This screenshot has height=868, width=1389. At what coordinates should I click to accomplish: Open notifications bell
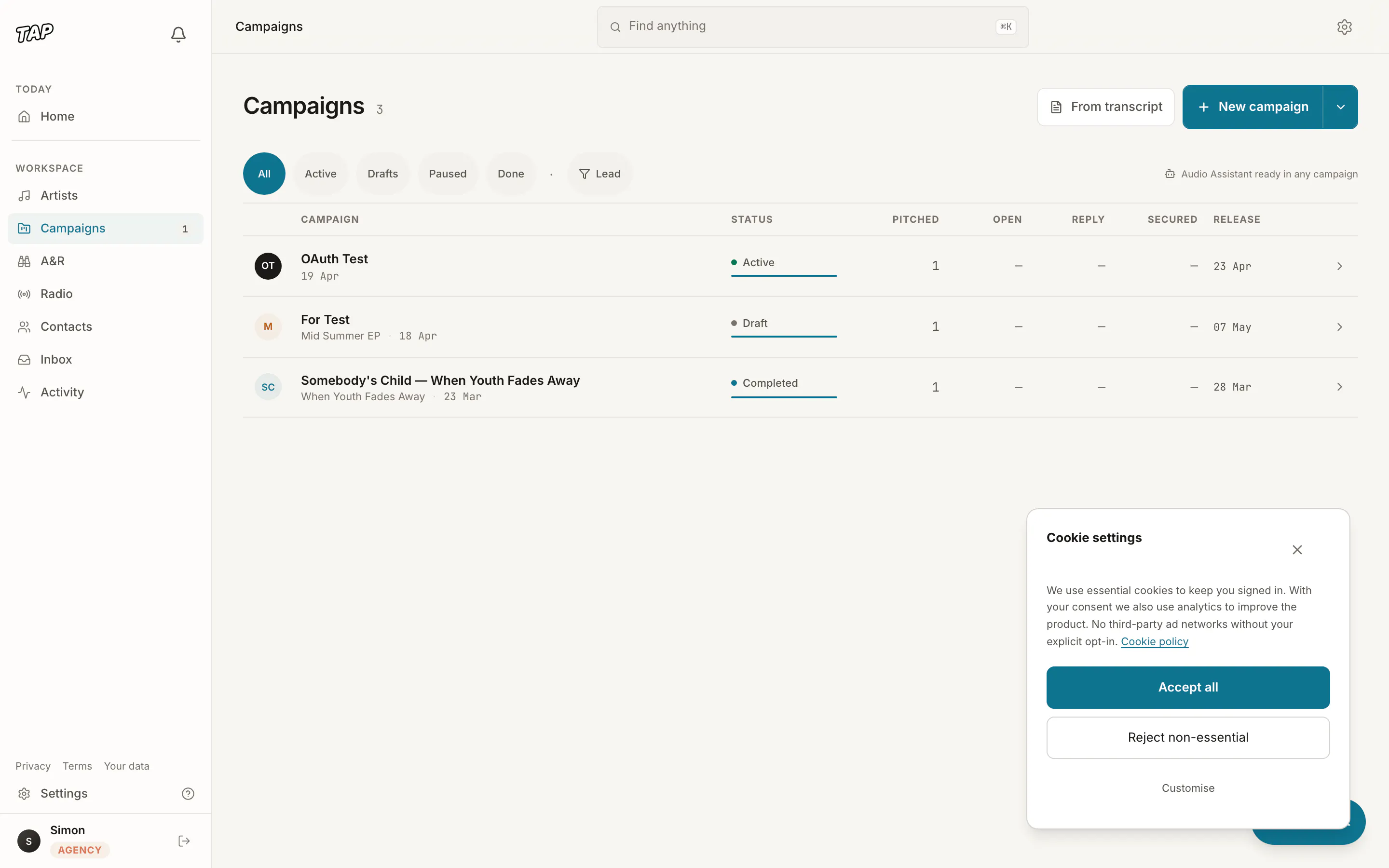tap(178, 34)
